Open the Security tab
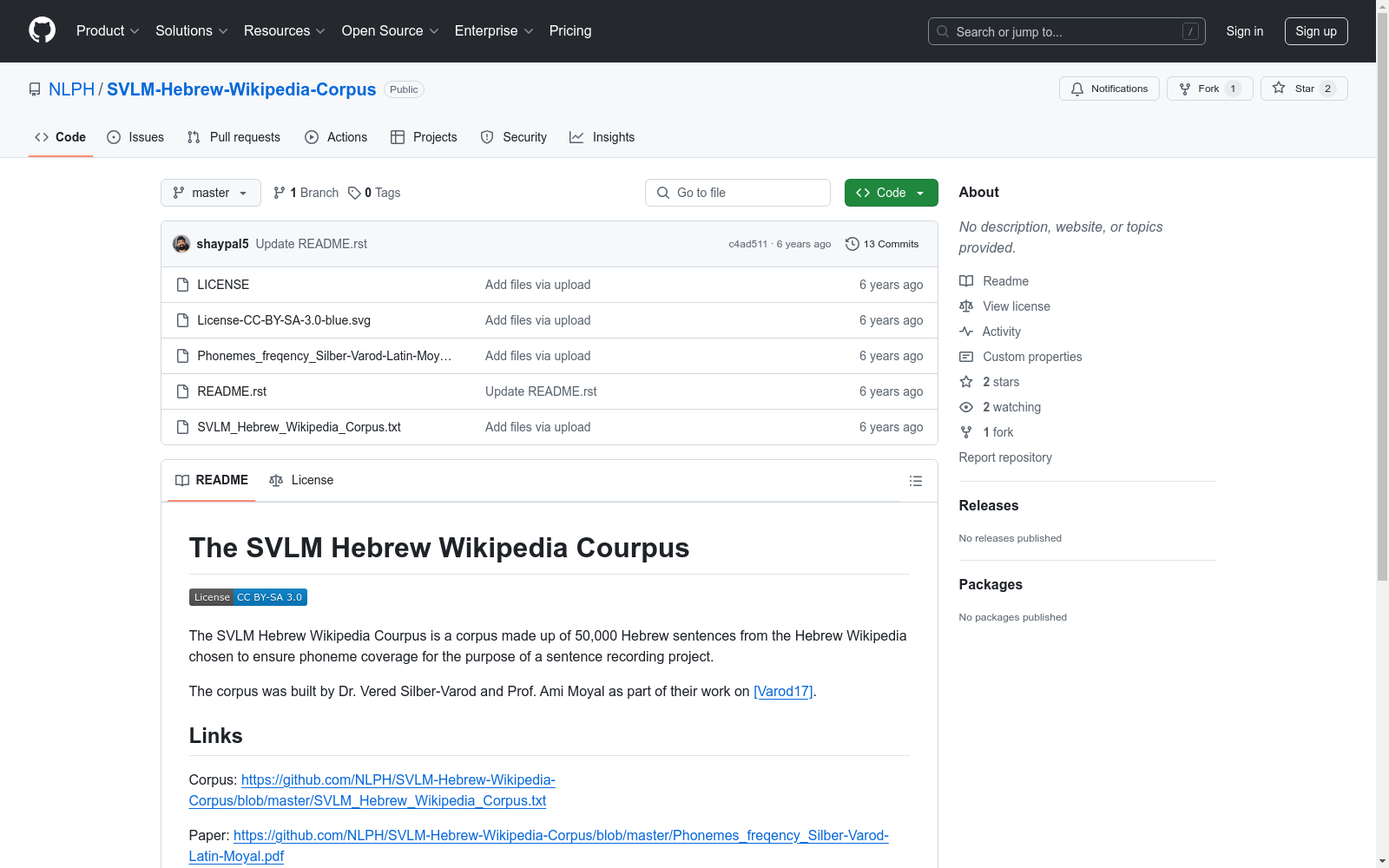The width and height of the screenshot is (1389, 868). click(x=514, y=137)
